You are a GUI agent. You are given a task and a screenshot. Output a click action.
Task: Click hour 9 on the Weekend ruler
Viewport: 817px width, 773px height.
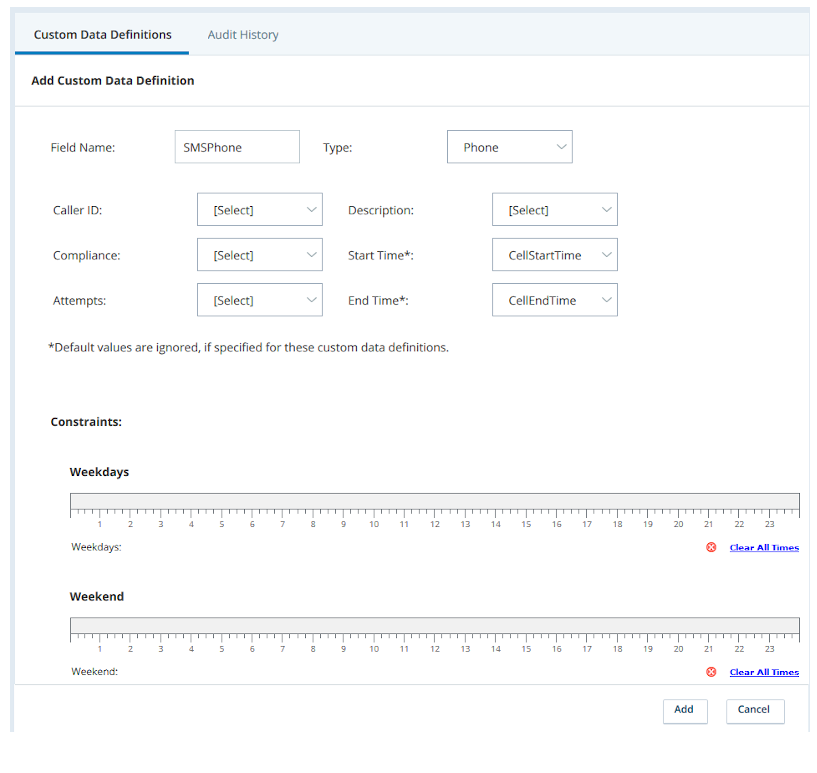point(343,649)
